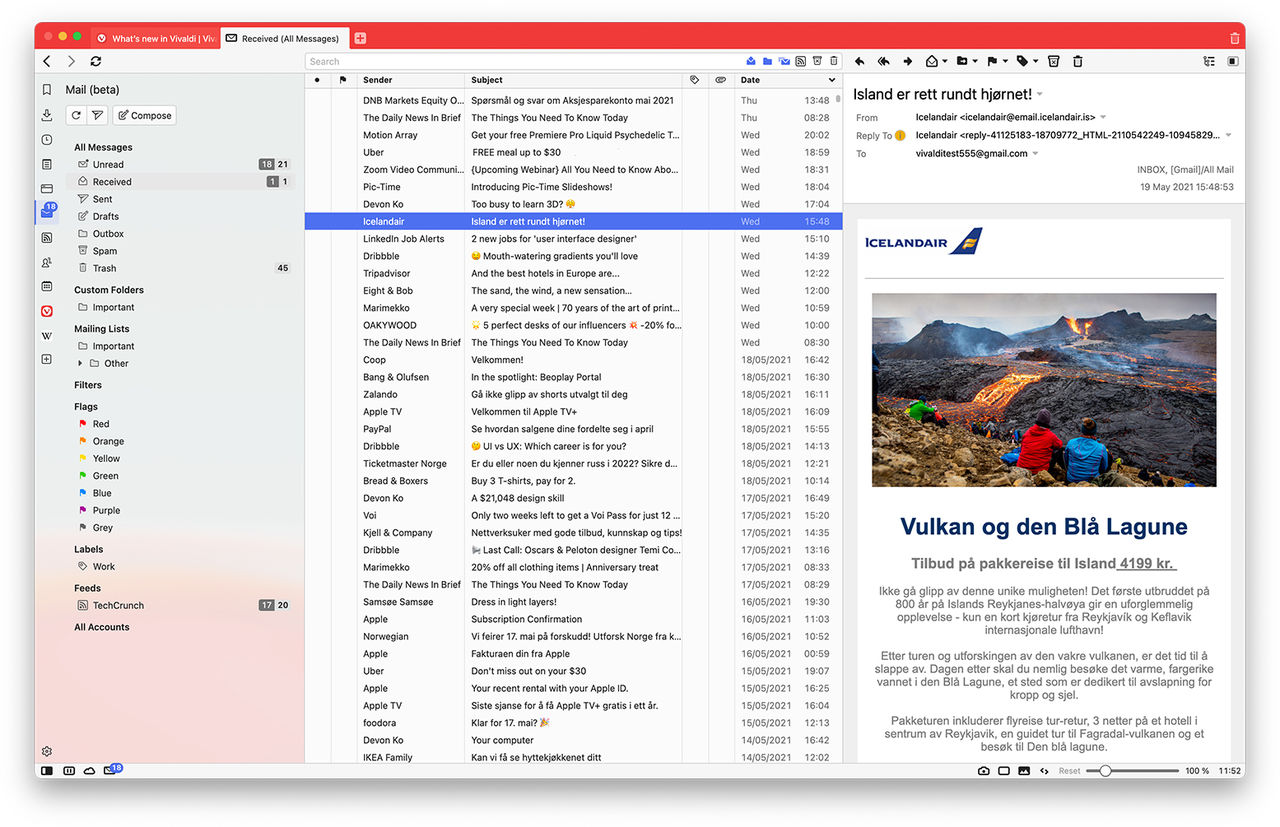Open the To address dropdown arrow
1280x827 pixels.
coord(1035,153)
